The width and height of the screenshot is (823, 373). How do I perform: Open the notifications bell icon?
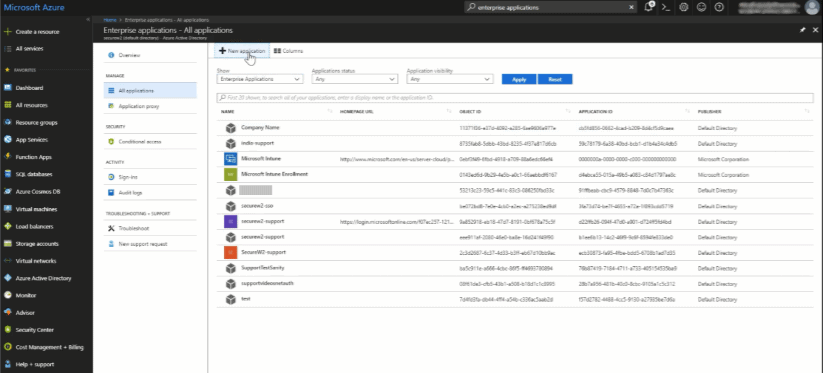coord(649,7)
